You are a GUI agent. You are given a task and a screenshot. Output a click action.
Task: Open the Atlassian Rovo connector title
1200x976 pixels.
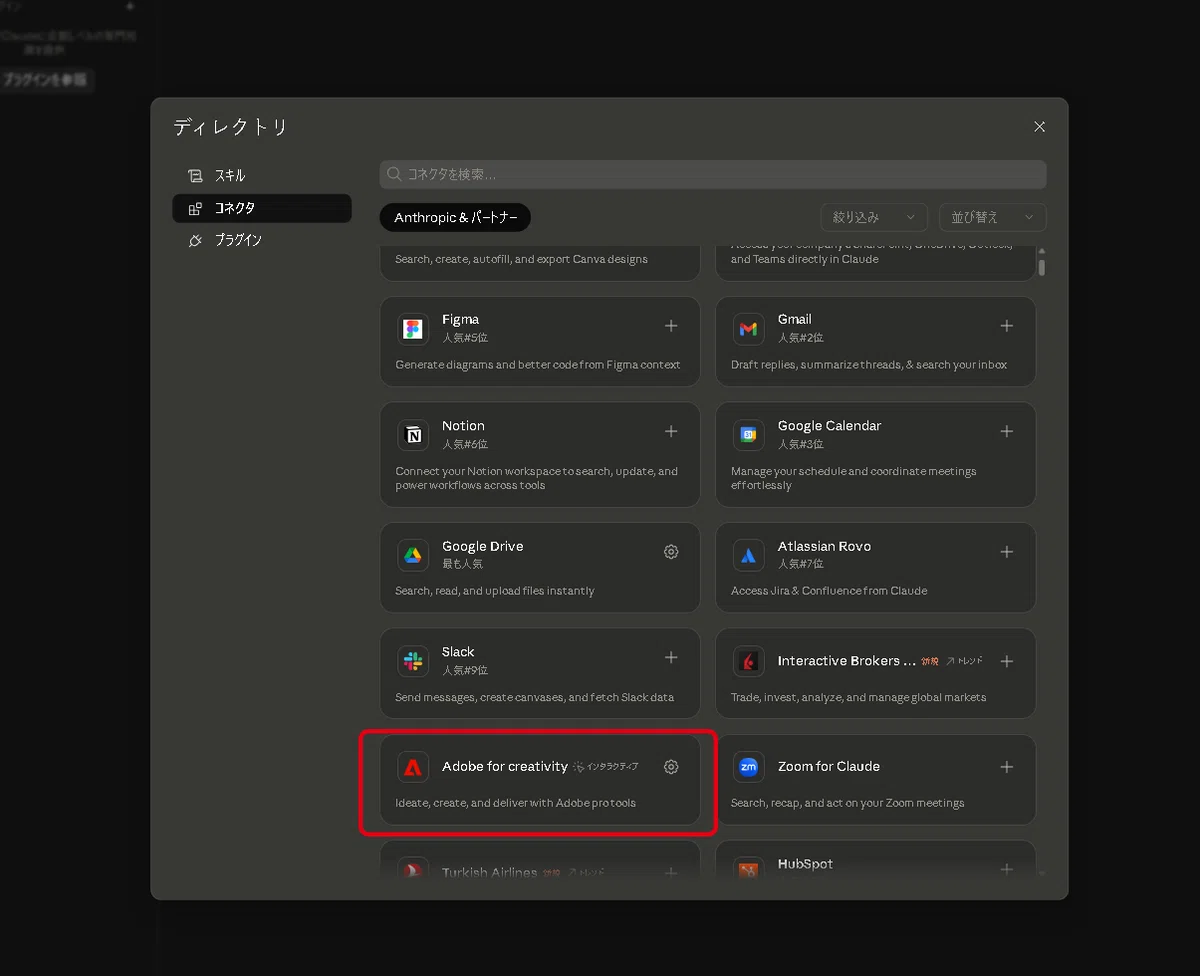click(825, 546)
